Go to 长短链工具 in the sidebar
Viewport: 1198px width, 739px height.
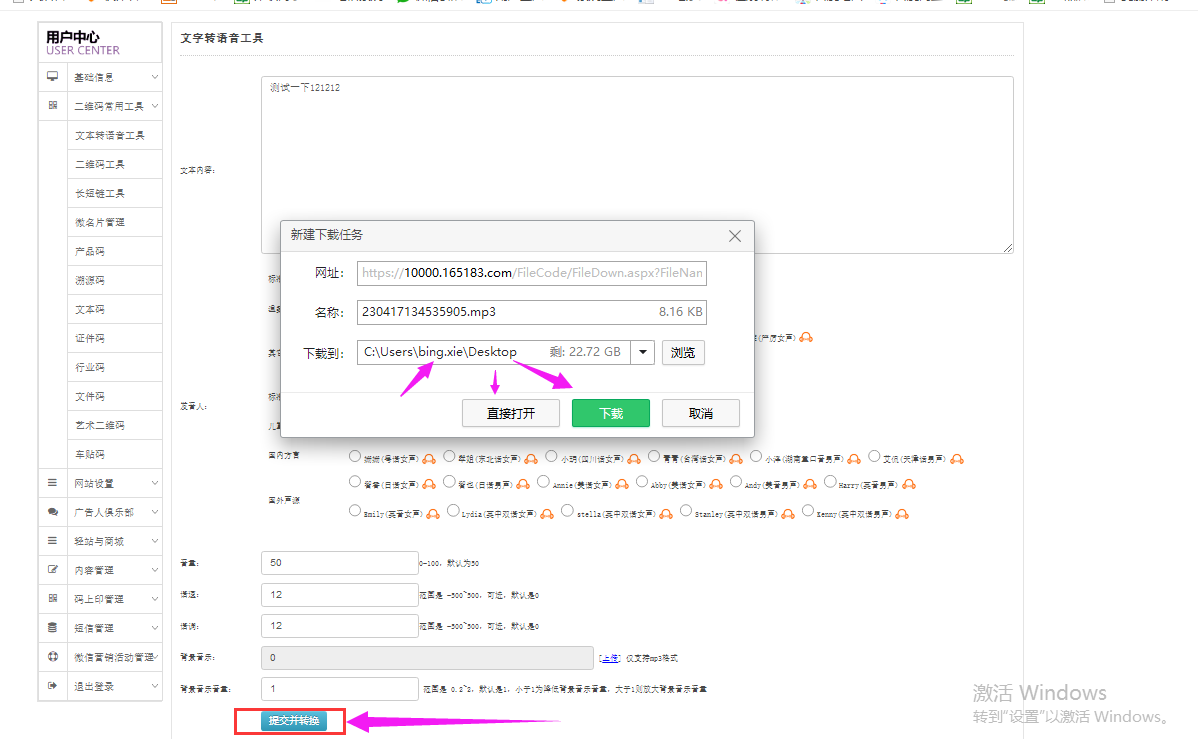pyautogui.click(x=100, y=193)
